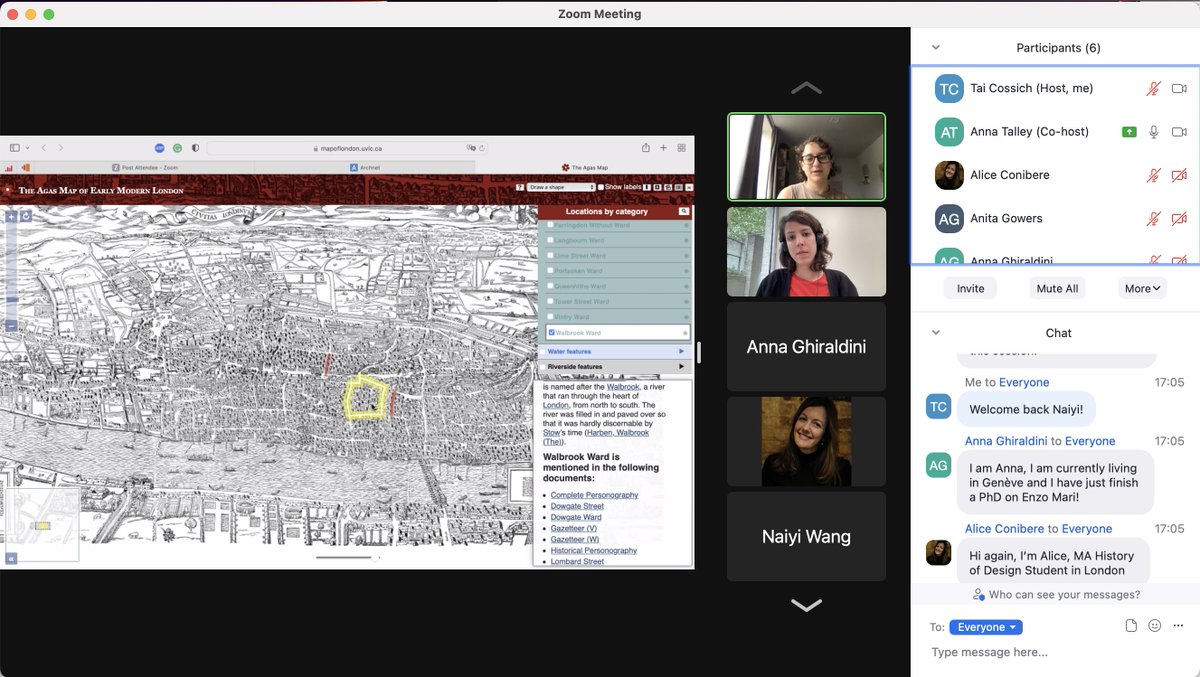Image resolution: width=1200 pixels, height=677 pixels.
Task: Expand the Water features category arrow
Action: [x=682, y=351]
